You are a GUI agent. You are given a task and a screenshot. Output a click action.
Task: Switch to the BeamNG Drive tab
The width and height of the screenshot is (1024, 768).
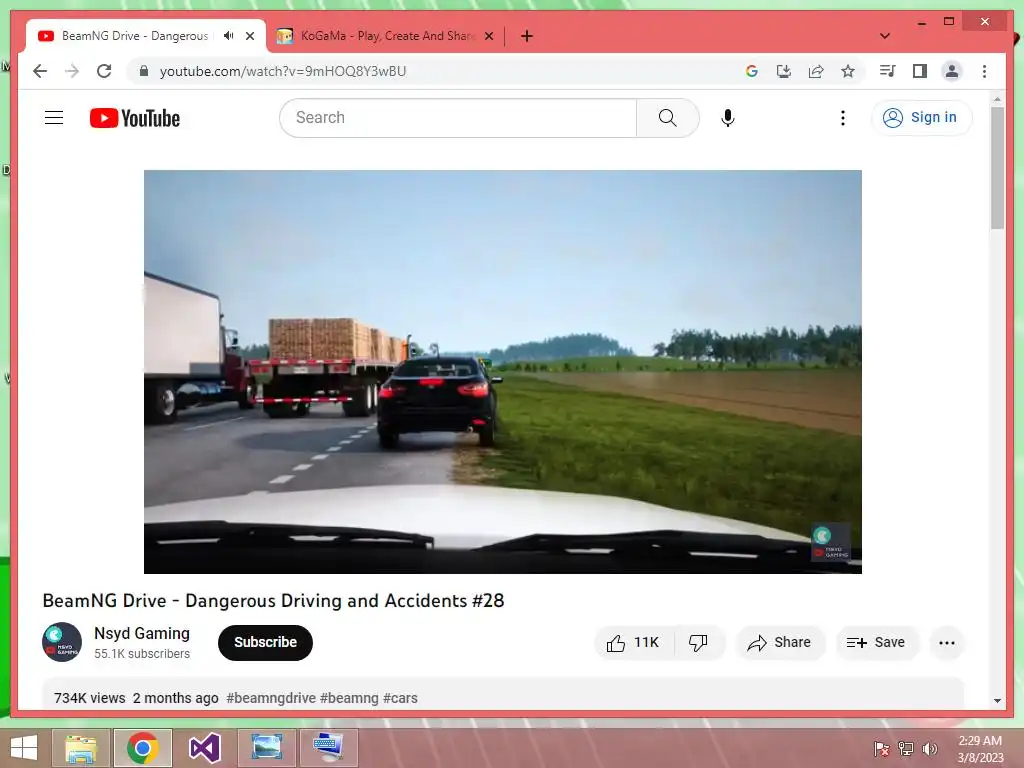(135, 36)
